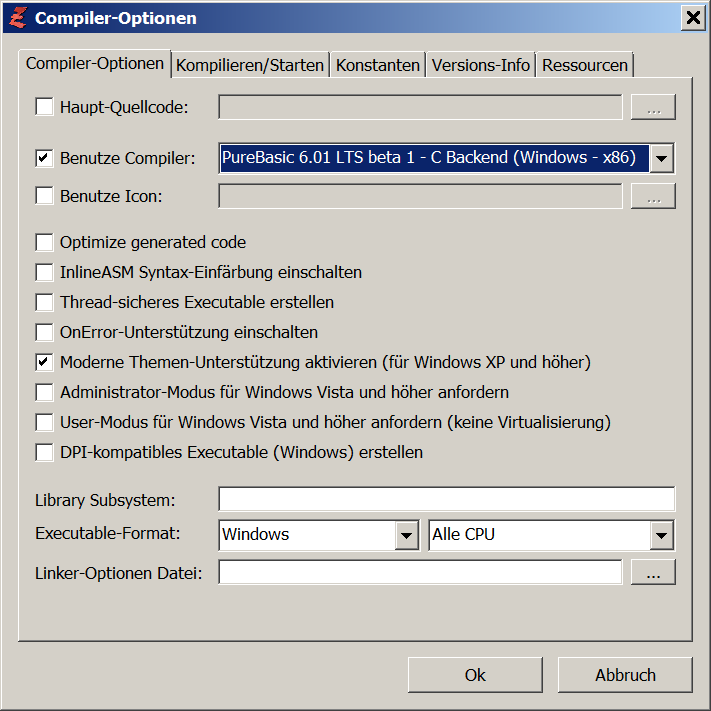Tick DPI-kompatibles Executable erstellen
This screenshot has width=711, height=711.
pyautogui.click(x=44, y=452)
